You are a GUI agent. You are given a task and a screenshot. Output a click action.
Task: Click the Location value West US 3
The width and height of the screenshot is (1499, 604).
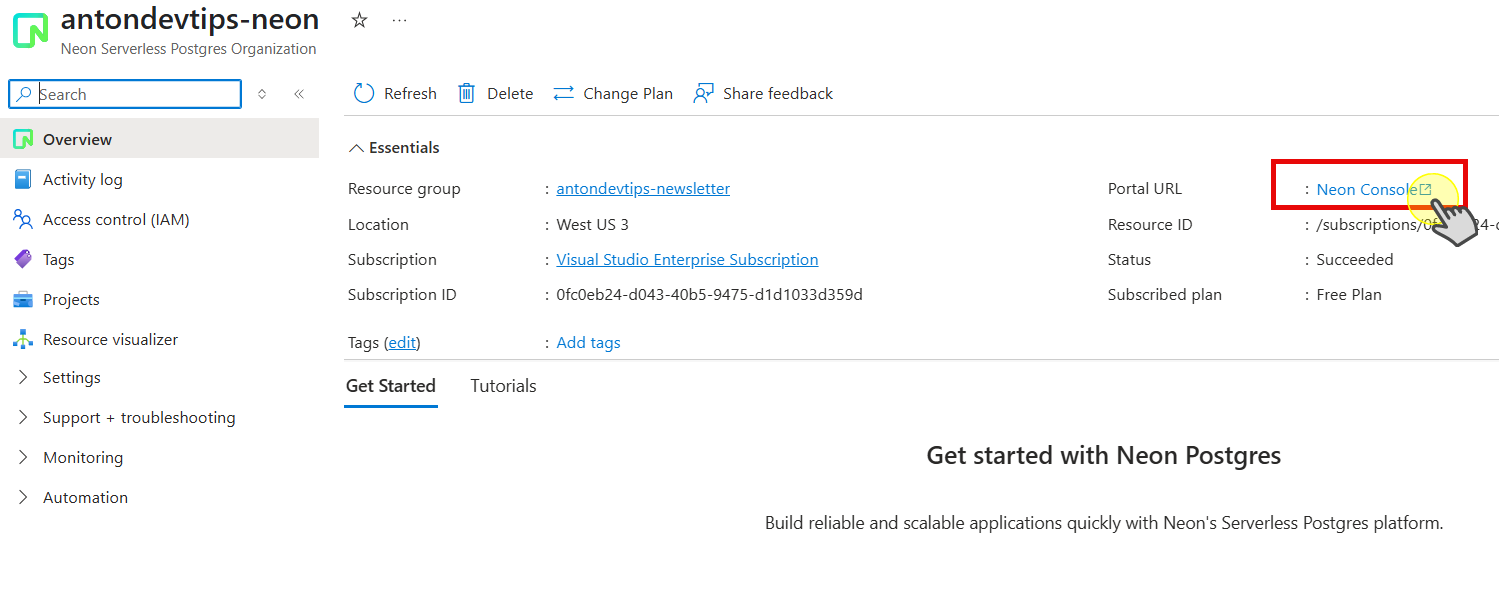pos(592,225)
